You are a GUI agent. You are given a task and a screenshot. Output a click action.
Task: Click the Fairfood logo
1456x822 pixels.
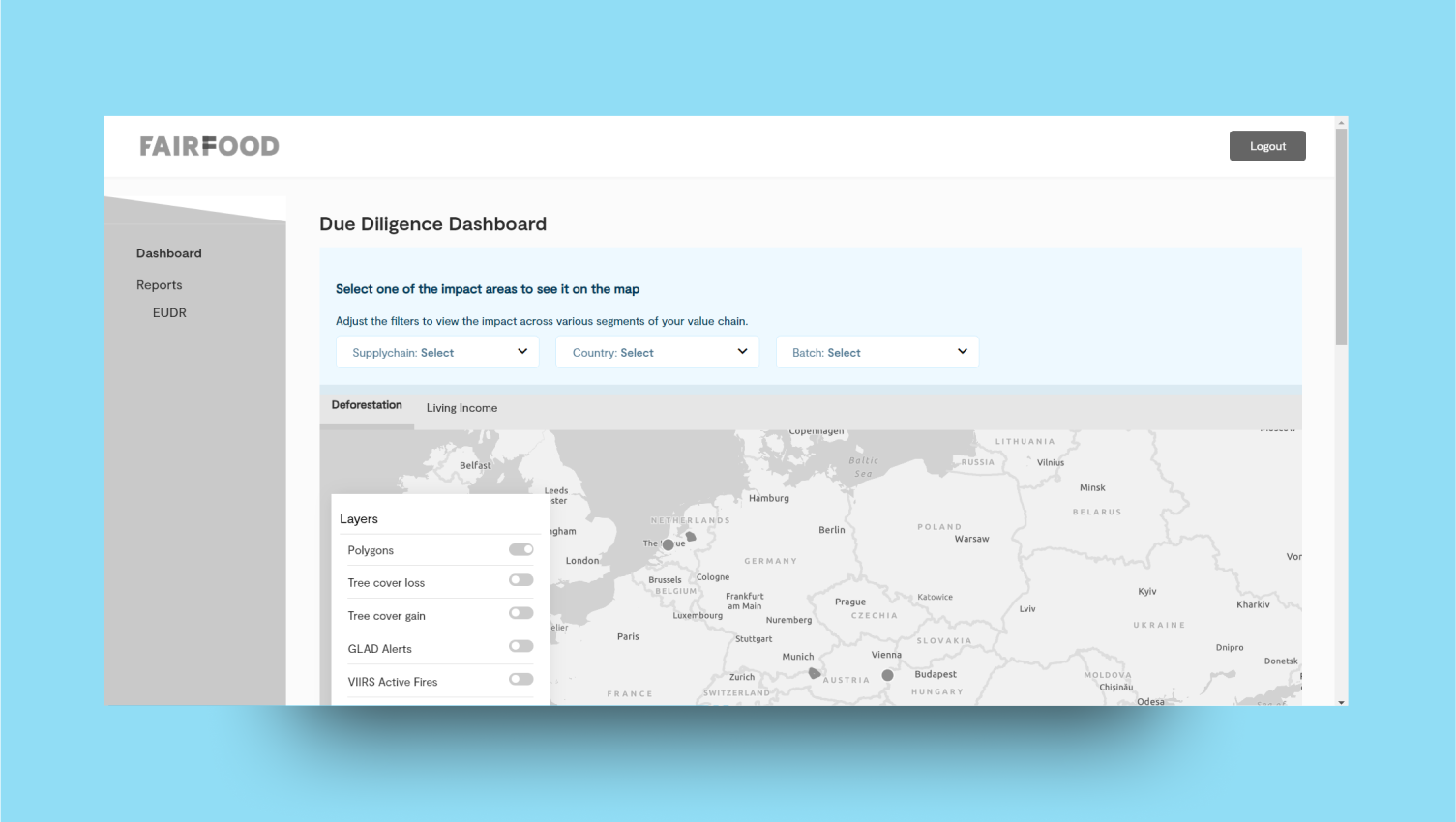[209, 146]
